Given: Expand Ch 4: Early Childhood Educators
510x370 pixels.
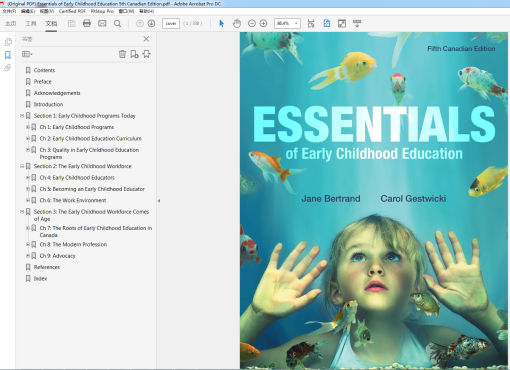Looking at the screenshot, I should 28,178.
